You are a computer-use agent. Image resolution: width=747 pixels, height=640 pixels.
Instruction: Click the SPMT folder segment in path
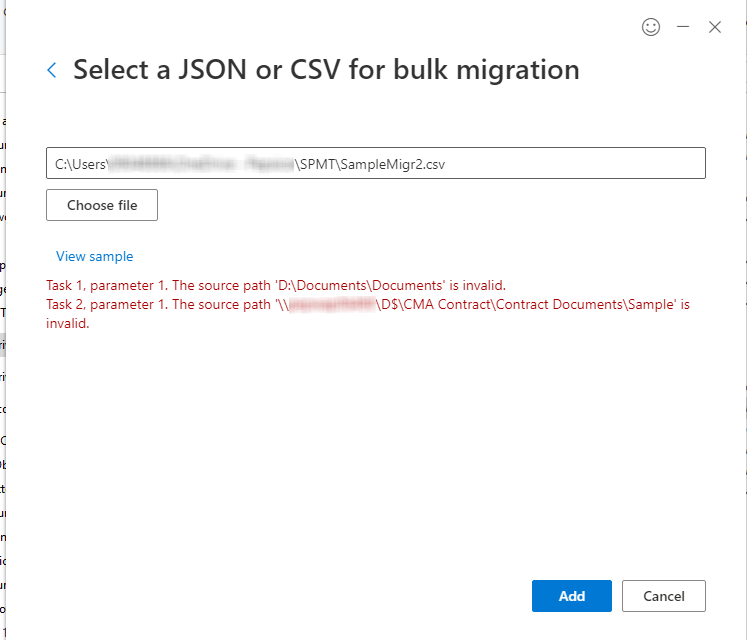319,164
